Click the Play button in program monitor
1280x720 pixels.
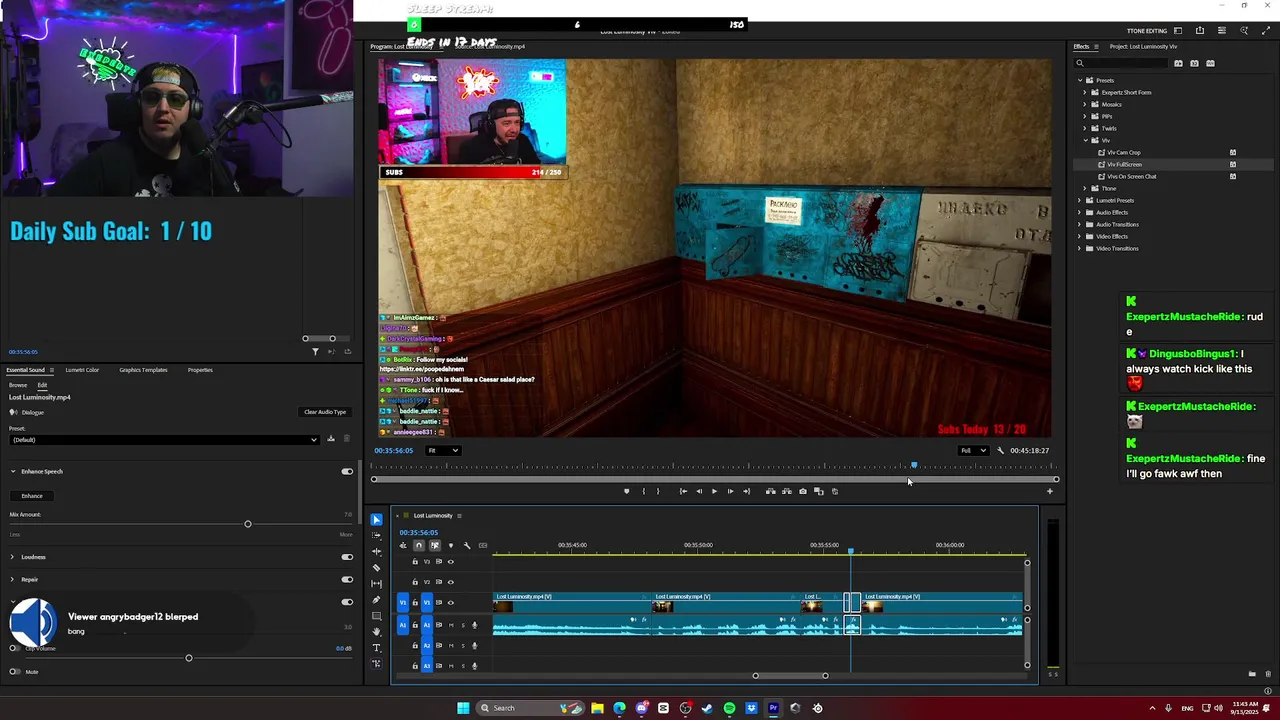[714, 491]
